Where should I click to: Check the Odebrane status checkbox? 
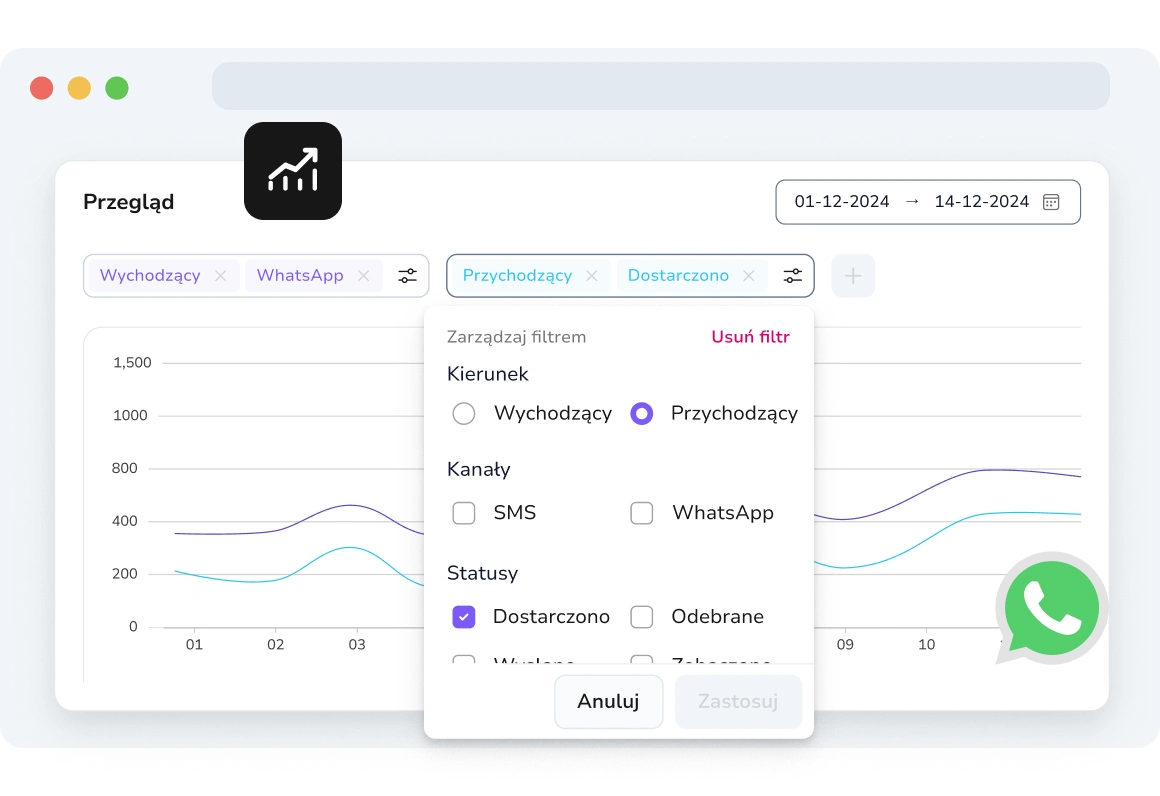click(x=642, y=617)
